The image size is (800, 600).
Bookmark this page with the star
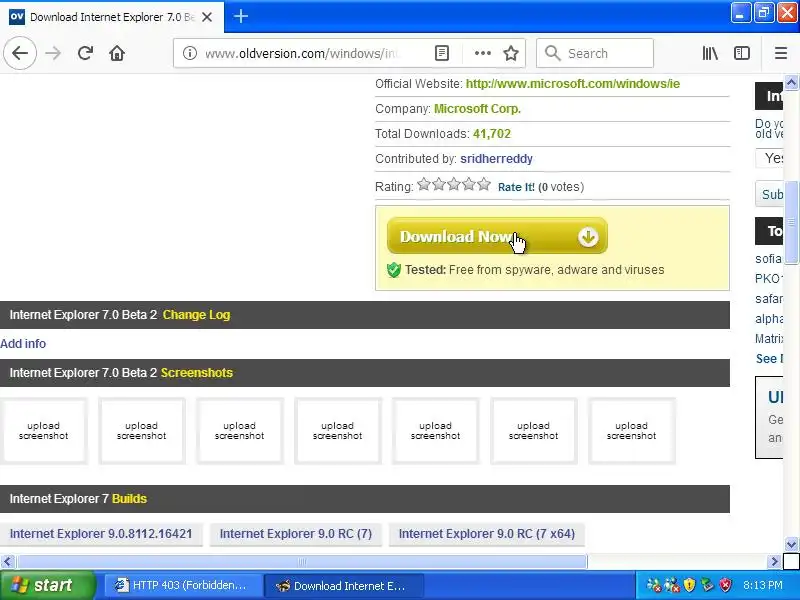[511, 53]
